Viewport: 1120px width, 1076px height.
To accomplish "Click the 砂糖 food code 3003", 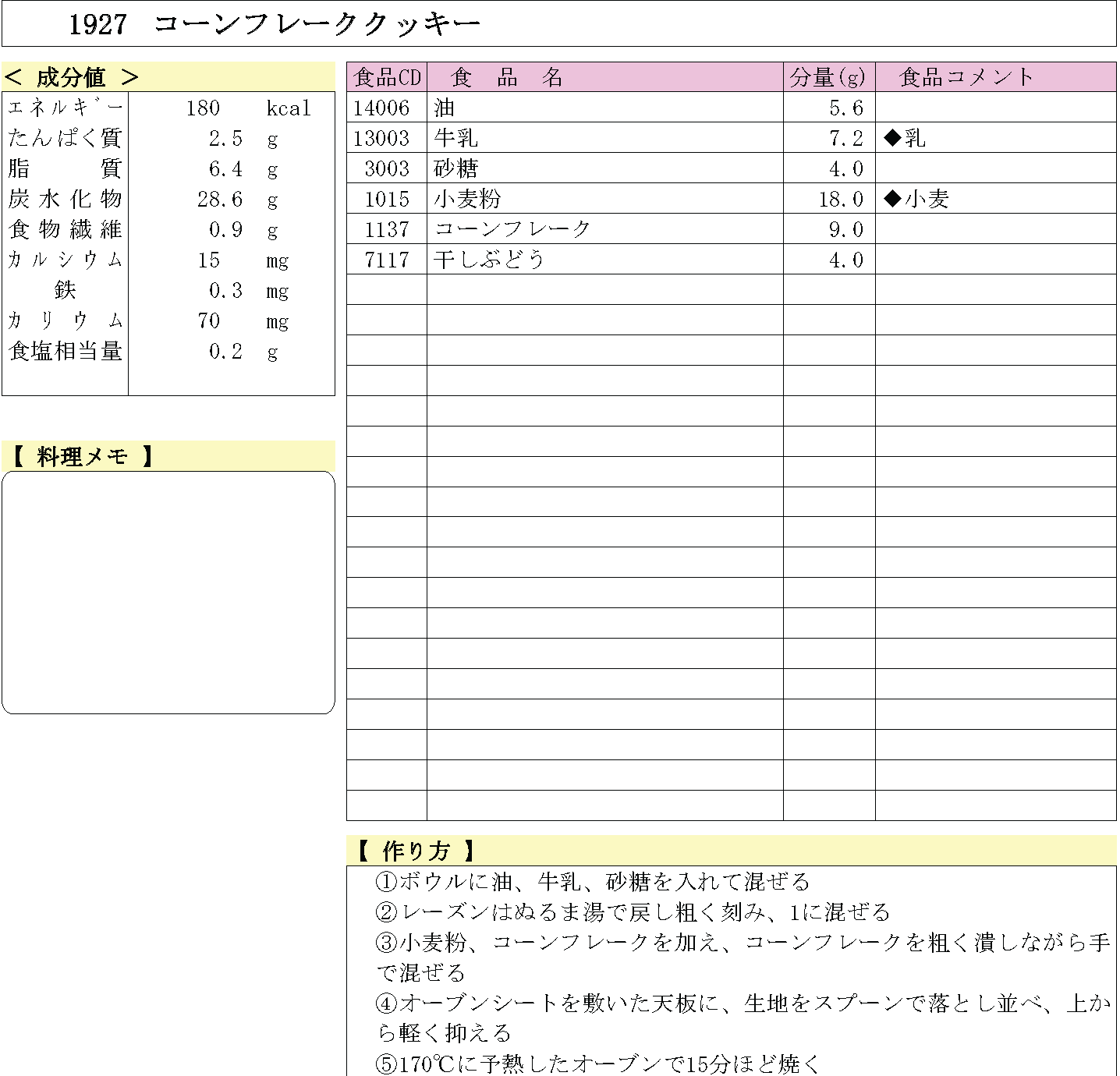I will click(x=387, y=168).
